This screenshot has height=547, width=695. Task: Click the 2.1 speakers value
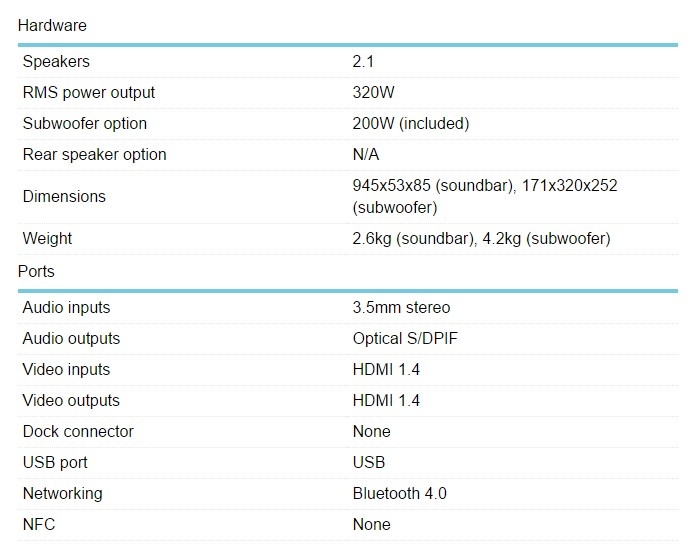364,62
